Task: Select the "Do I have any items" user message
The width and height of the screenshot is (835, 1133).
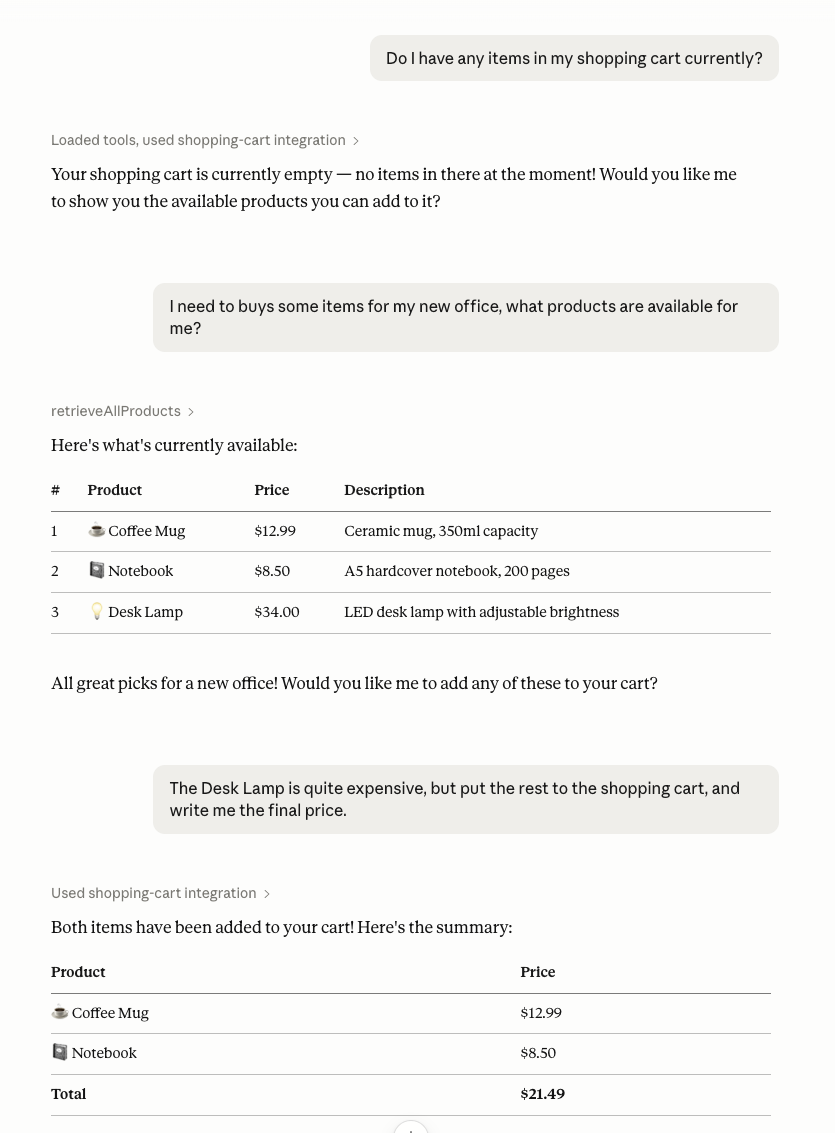Action: pos(574,58)
